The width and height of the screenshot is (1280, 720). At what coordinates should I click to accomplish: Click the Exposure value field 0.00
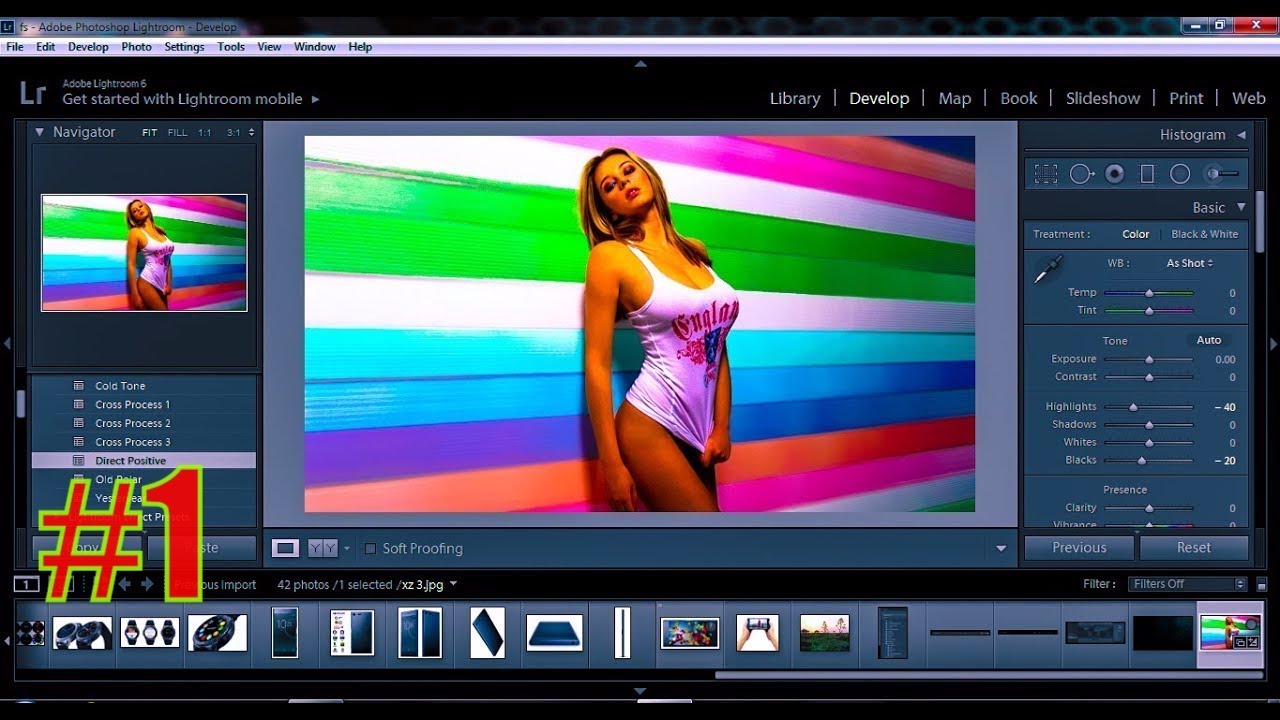pyautogui.click(x=1224, y=359)
